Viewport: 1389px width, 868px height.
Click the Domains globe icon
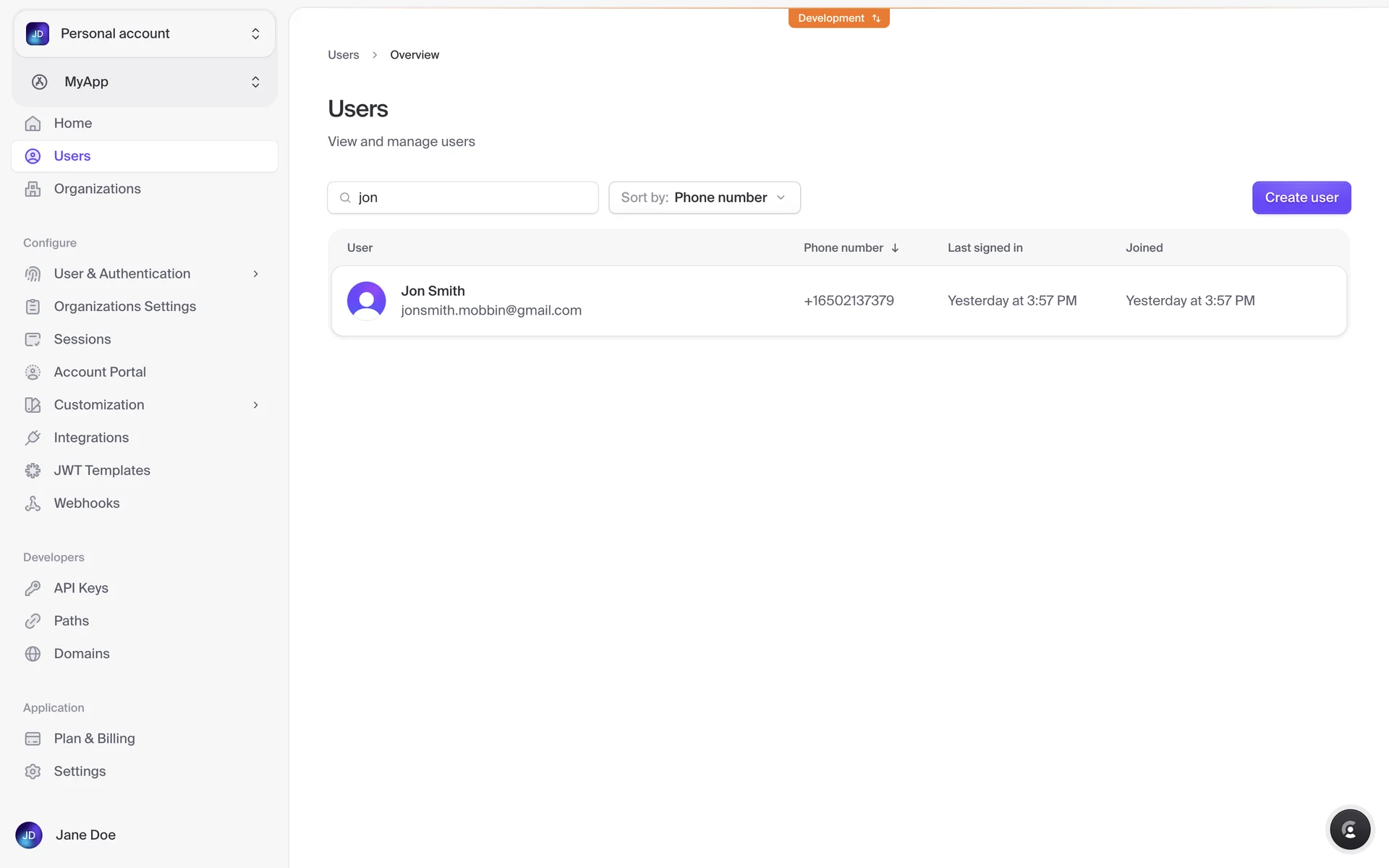(x=33, y=654)
